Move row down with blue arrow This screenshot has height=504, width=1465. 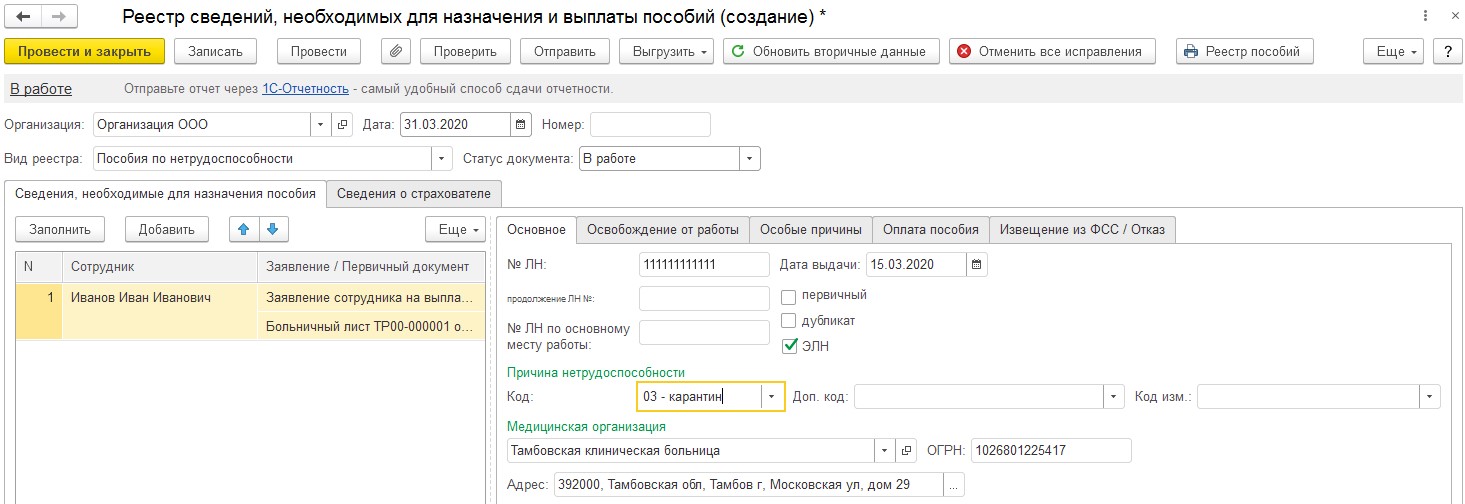tap(273, 229)
